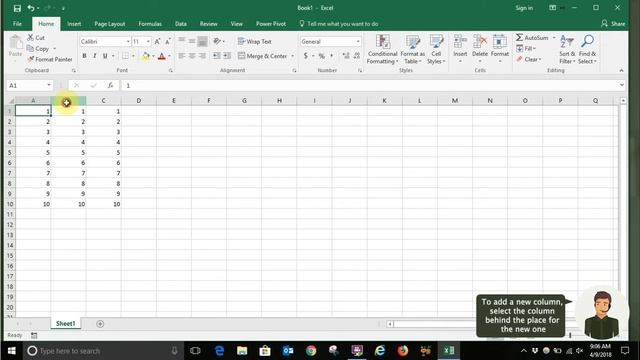Apply the accounting dollar format
Screen dimensions: 640x360
tap(306, 56)
